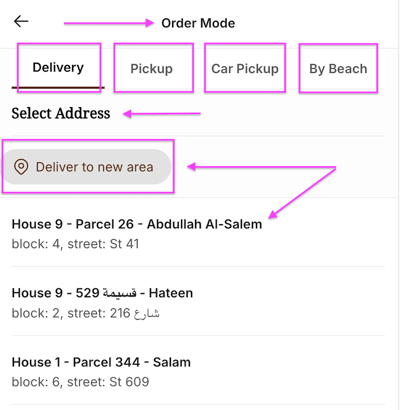Choose the House 9 Hateen address
Viewport: 400px width, 410px height.
coord(198,302)
